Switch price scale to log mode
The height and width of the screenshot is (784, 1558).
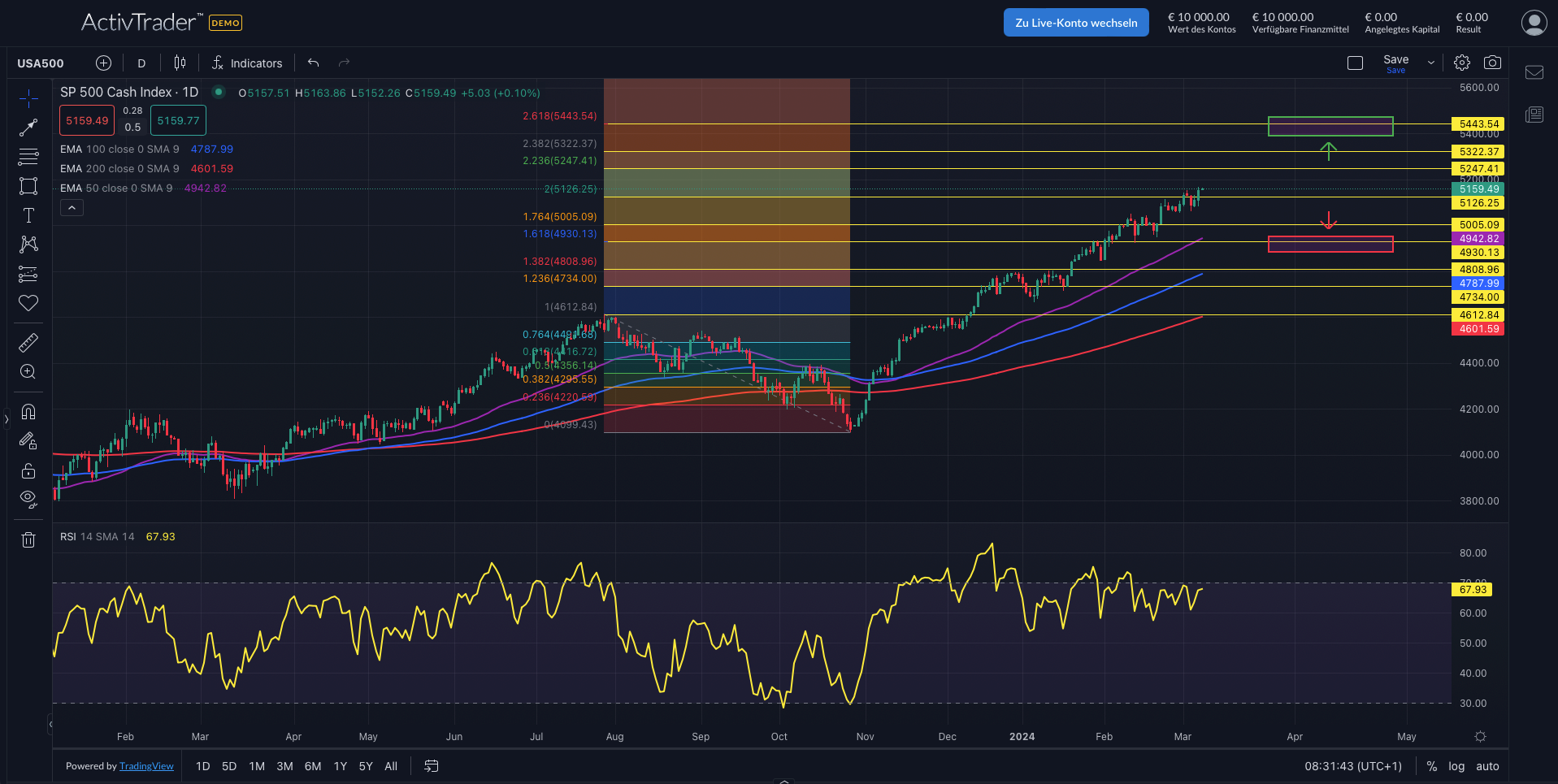(x=1456, y=765)
